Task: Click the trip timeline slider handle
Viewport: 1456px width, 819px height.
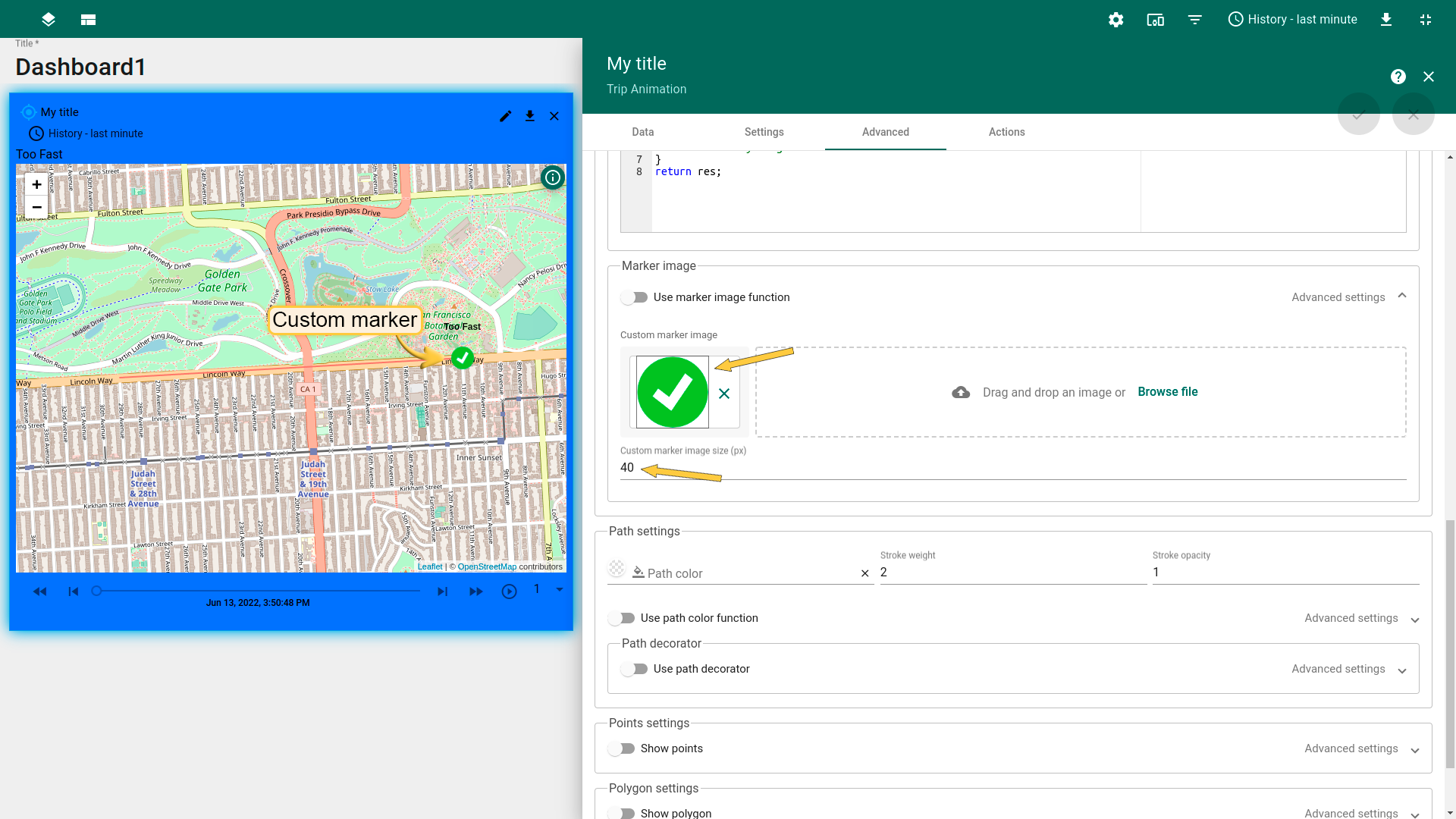Action: (96, 591)
